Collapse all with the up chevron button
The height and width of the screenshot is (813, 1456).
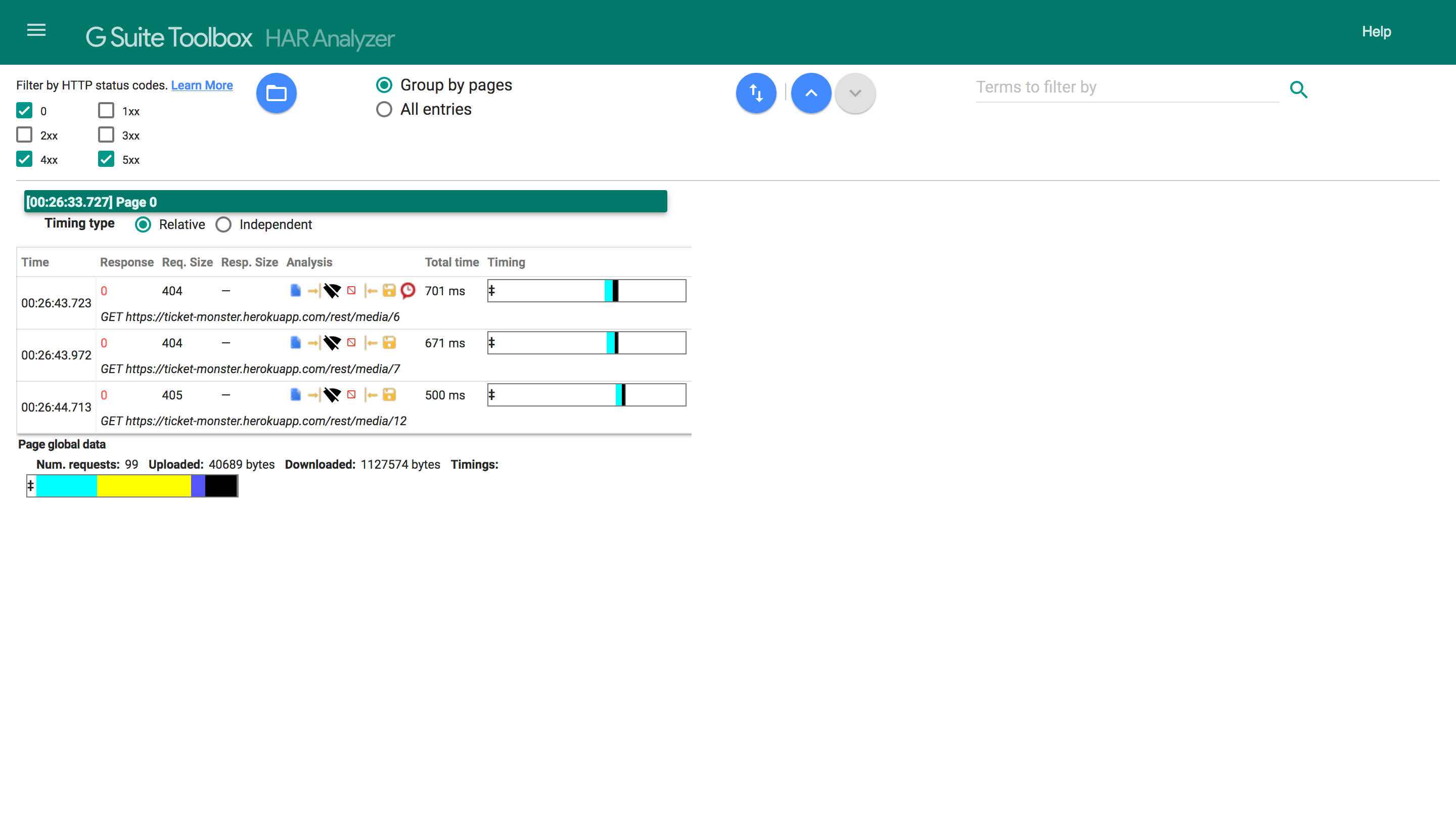tap(810, 94)
